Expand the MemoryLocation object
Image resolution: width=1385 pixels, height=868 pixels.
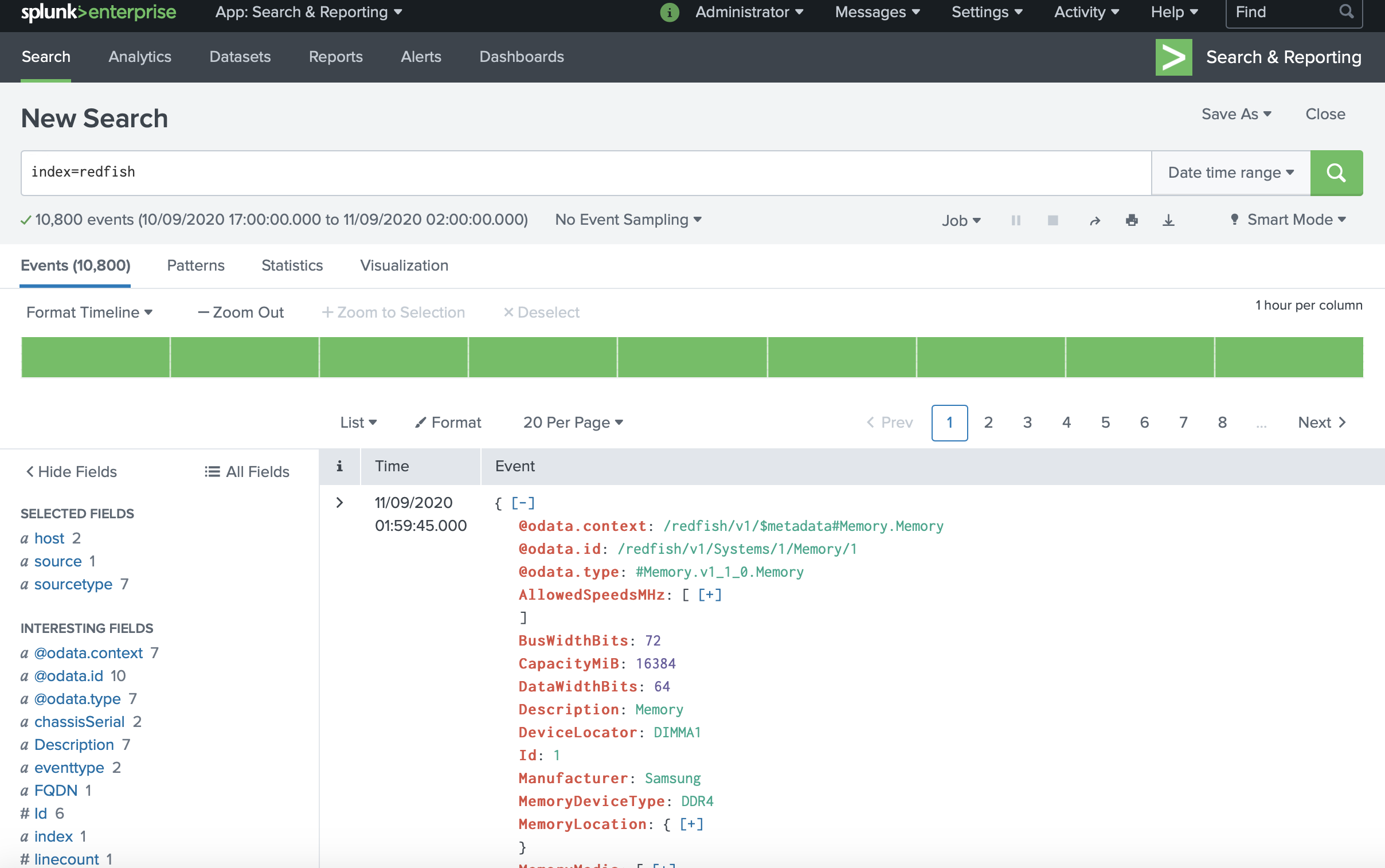tap(691, 824)
